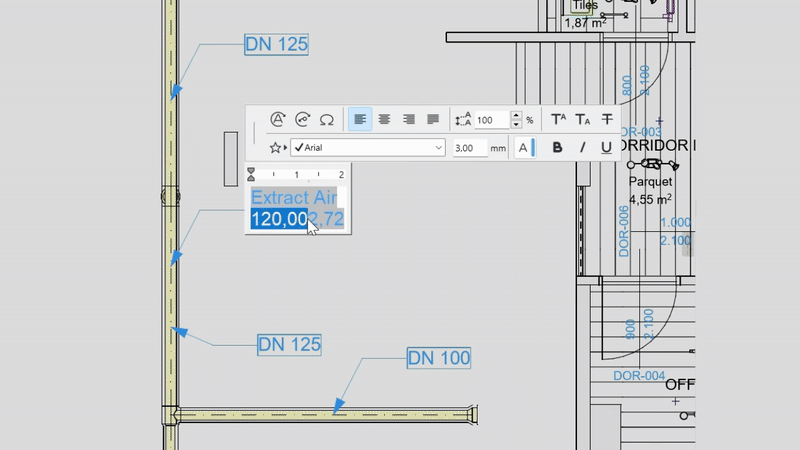Click the Insert Autotext icon
This screenshot has width=800, height=450.
[278, 119]
